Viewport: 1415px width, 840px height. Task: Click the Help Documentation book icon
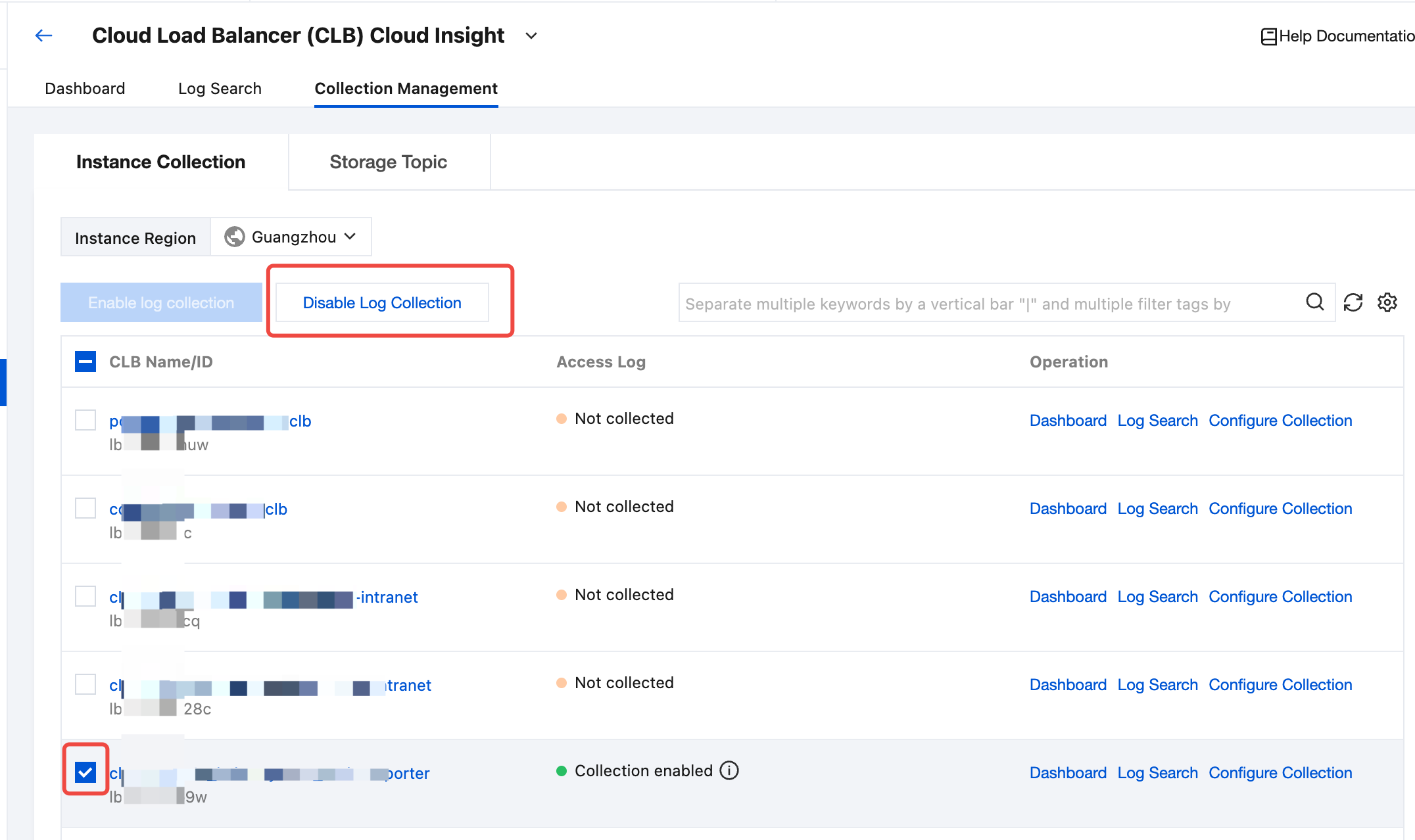(1268, 36)
